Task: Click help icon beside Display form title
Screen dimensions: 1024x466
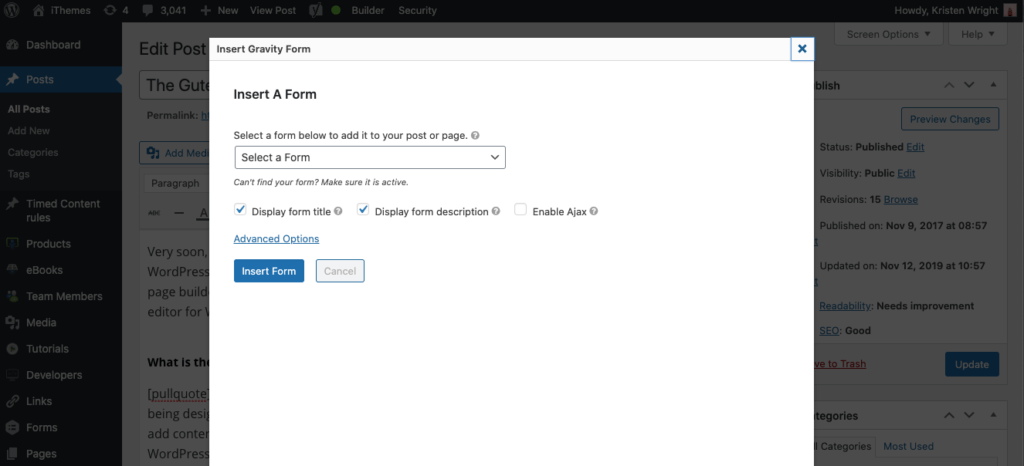Action: click(338, 211)
